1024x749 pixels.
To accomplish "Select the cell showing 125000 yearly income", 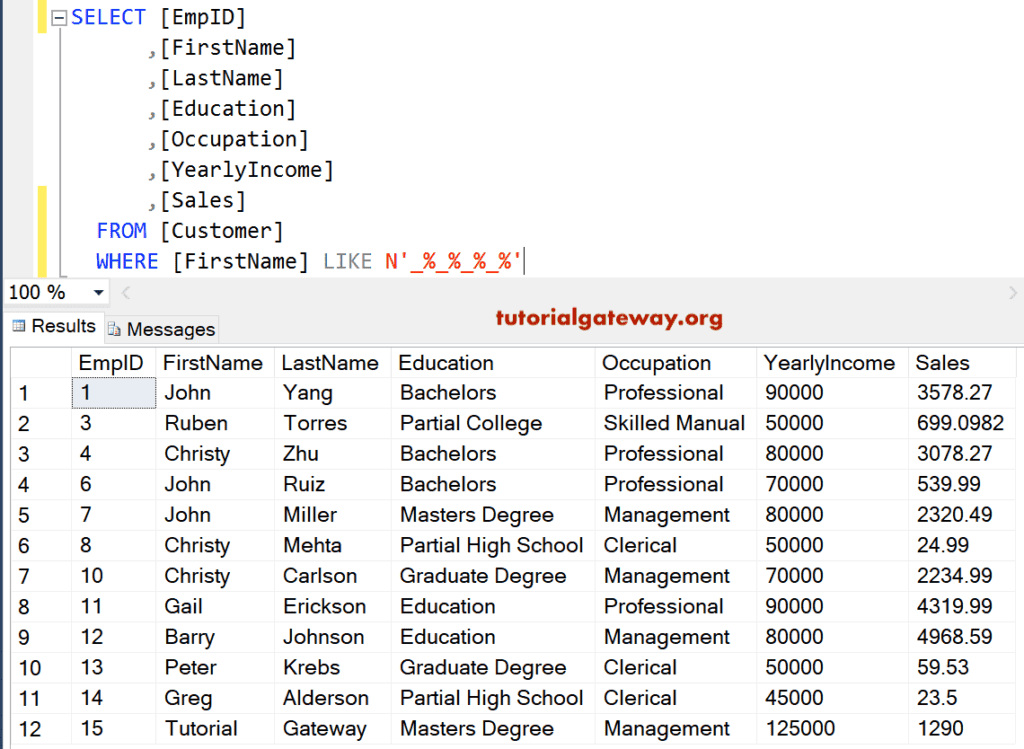I will 800,728.
